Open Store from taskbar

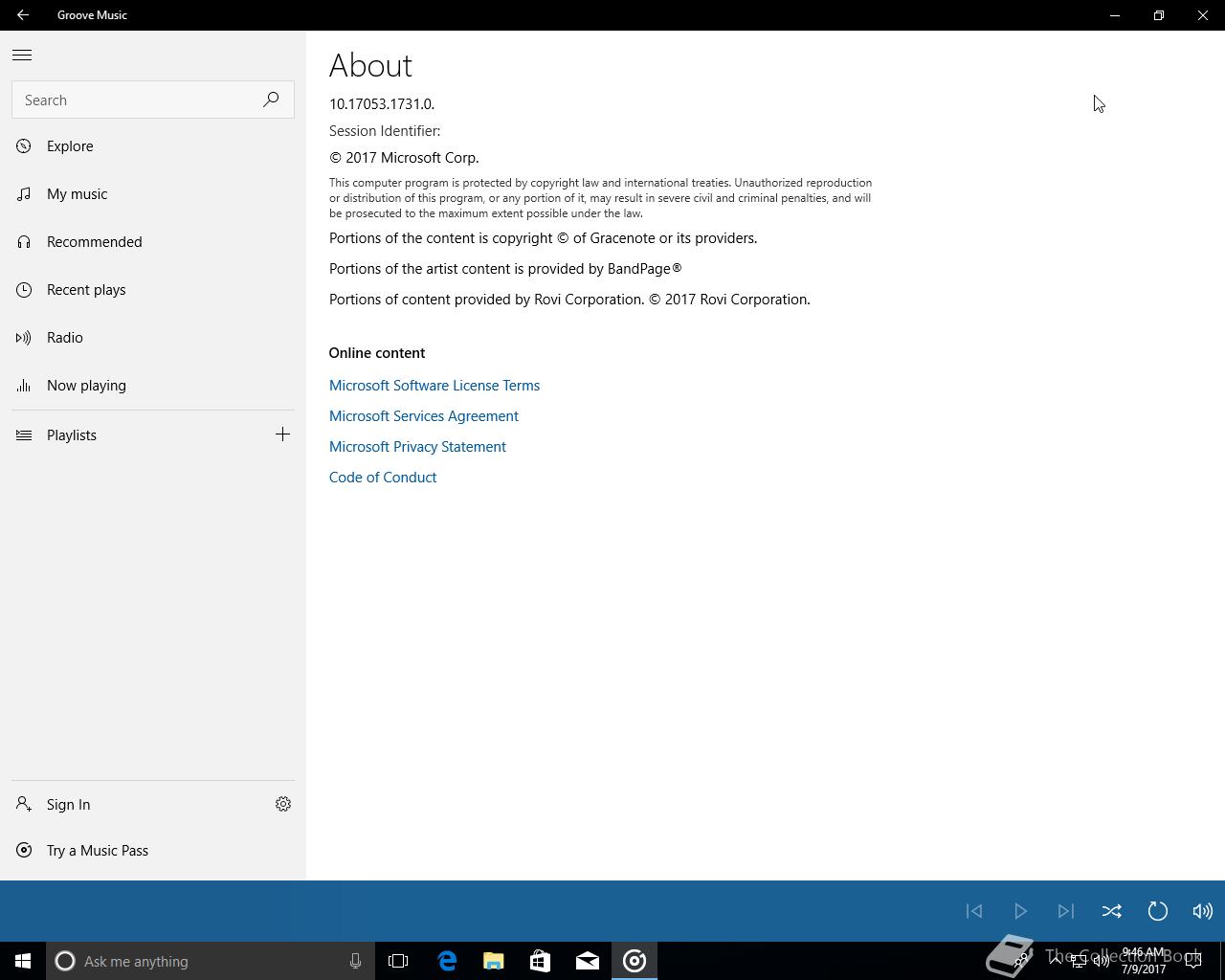click(x=541, y=961)
